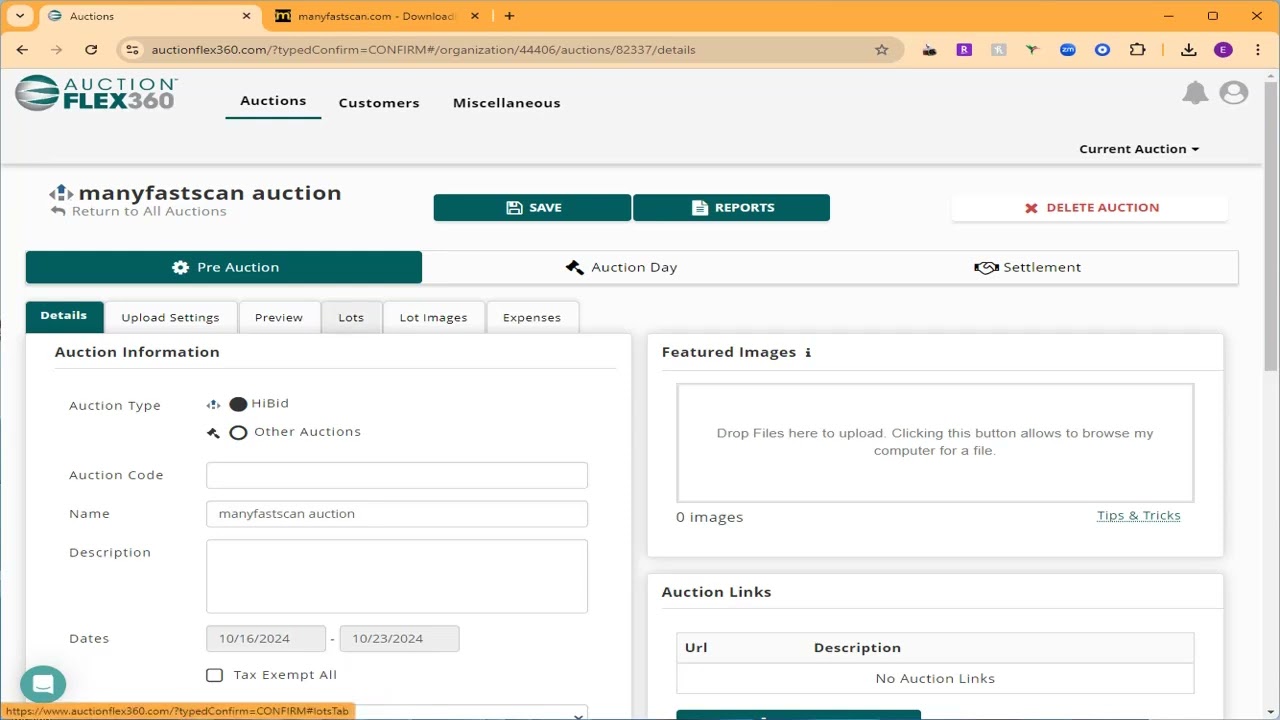Open the Chrome profile E avatar
This screenshot has width=1280, height=720.
(x=1223, y=50)
